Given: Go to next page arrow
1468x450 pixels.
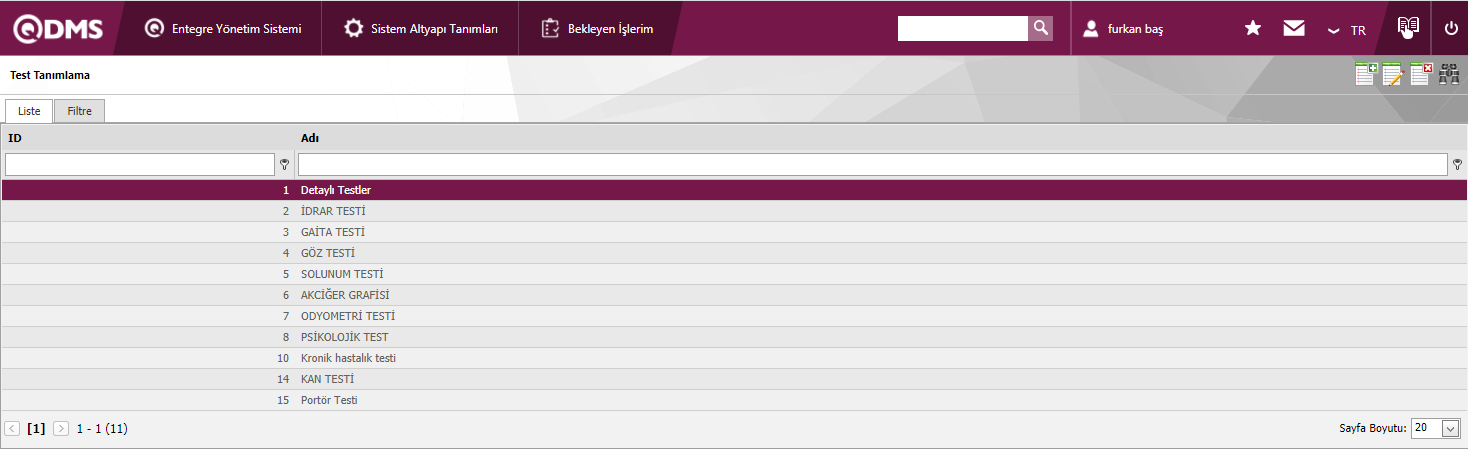Looking at the screenshot, I should [x=61, y=428].
